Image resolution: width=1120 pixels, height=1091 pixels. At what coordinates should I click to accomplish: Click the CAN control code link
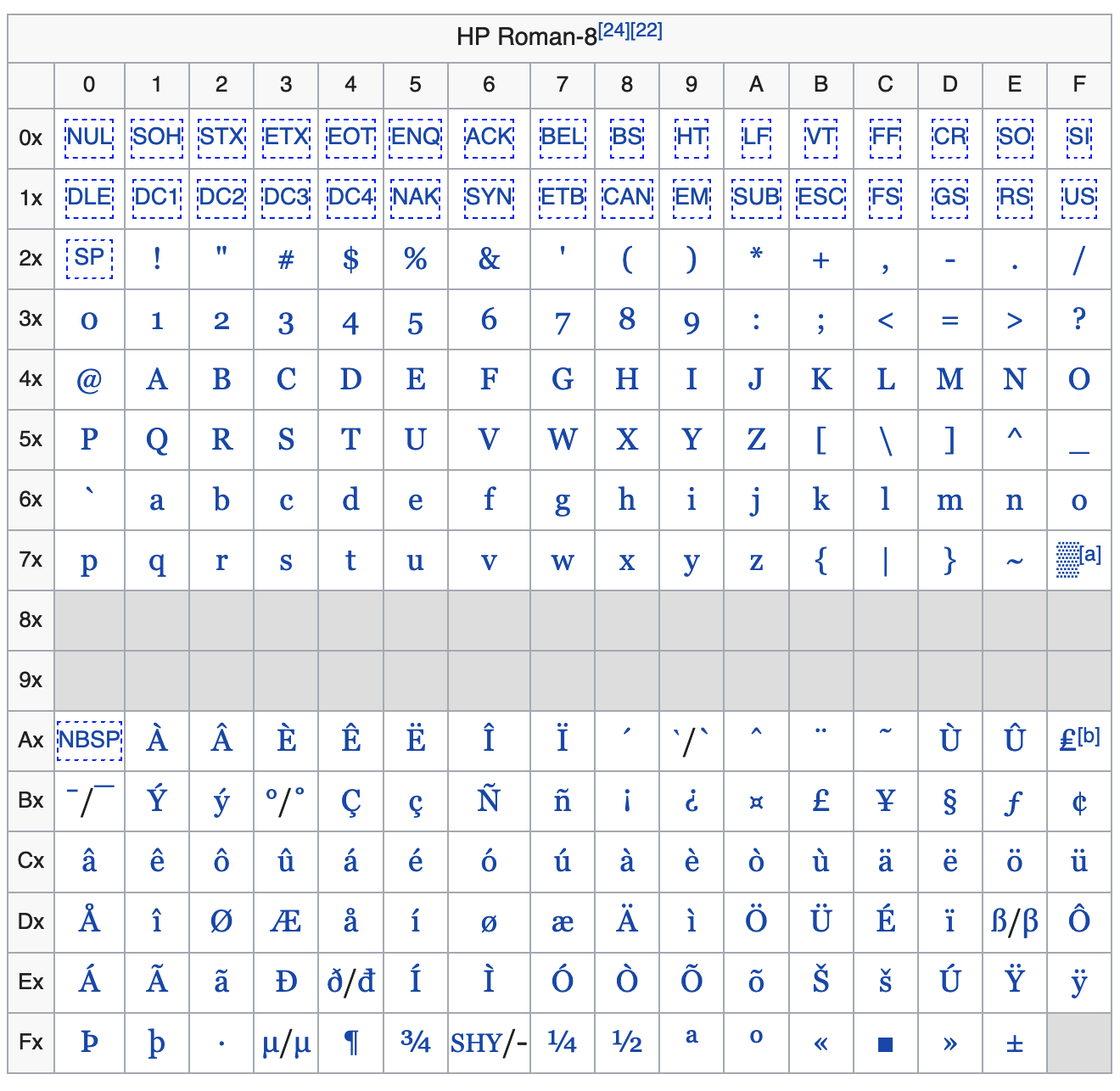pos(627,197)
